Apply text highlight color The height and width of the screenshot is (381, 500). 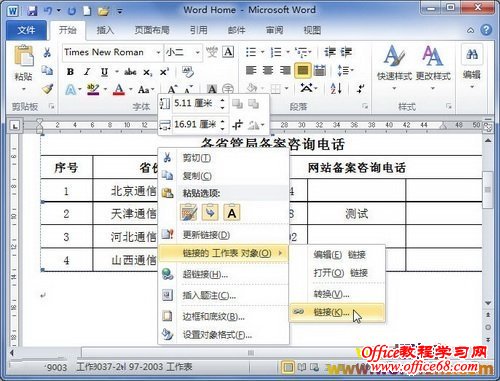[x=93, y=89]
